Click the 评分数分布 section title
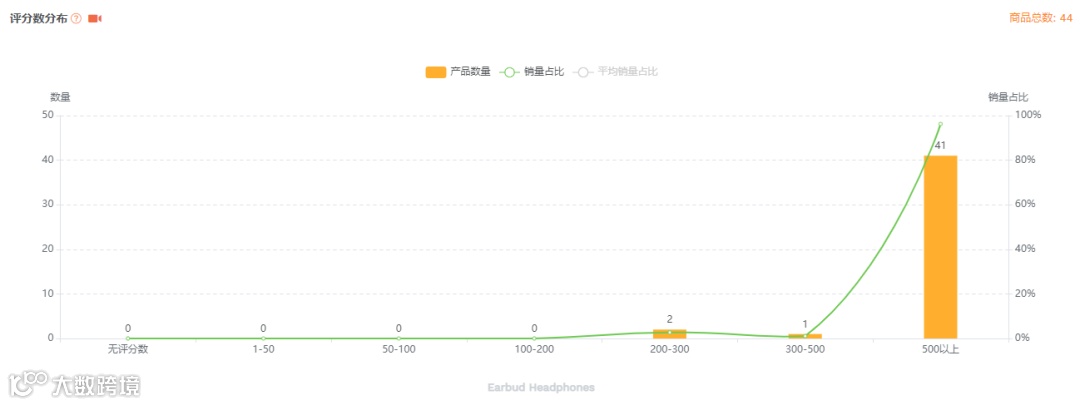Image resolution: width=1080 pixels, height=405 pixels. [39, 19]
